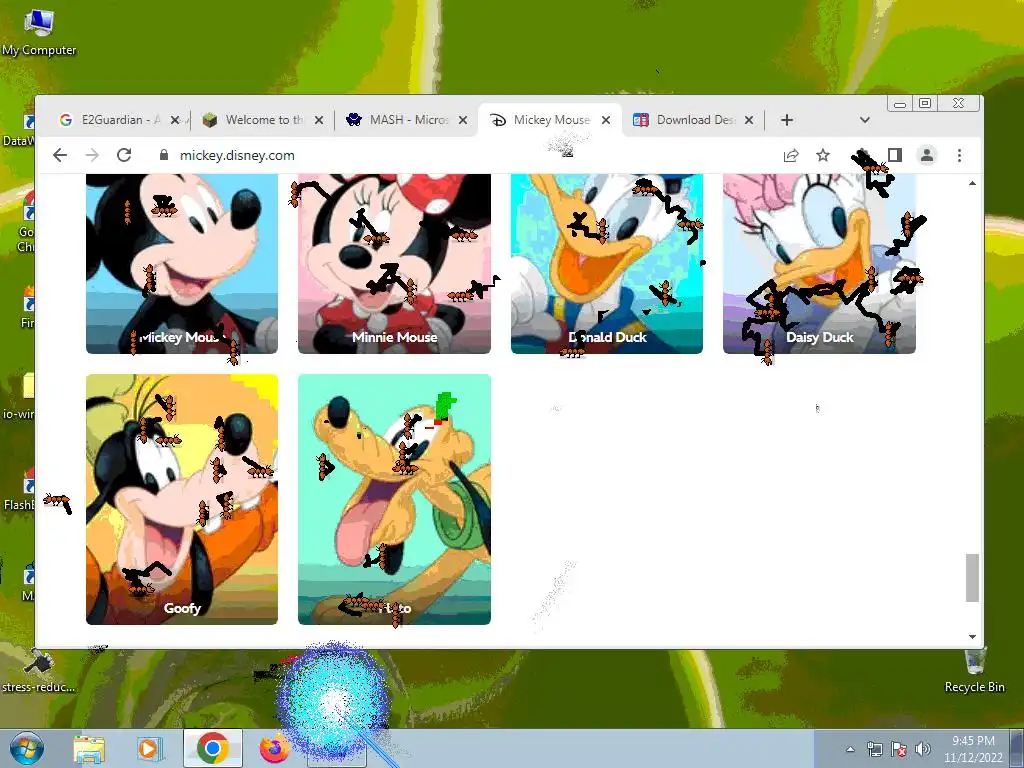Screen dimensions: 1024x768
Task: Open the Pluto character card
Action: [394, 500]
